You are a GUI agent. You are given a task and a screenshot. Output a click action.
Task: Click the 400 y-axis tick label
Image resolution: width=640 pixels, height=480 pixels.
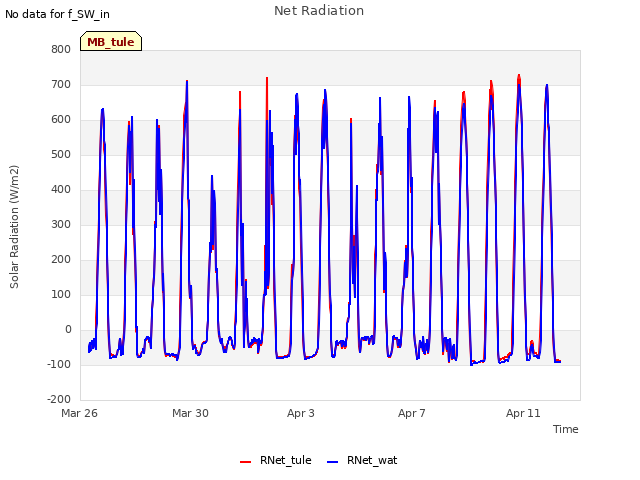click(x=61, y=189)
